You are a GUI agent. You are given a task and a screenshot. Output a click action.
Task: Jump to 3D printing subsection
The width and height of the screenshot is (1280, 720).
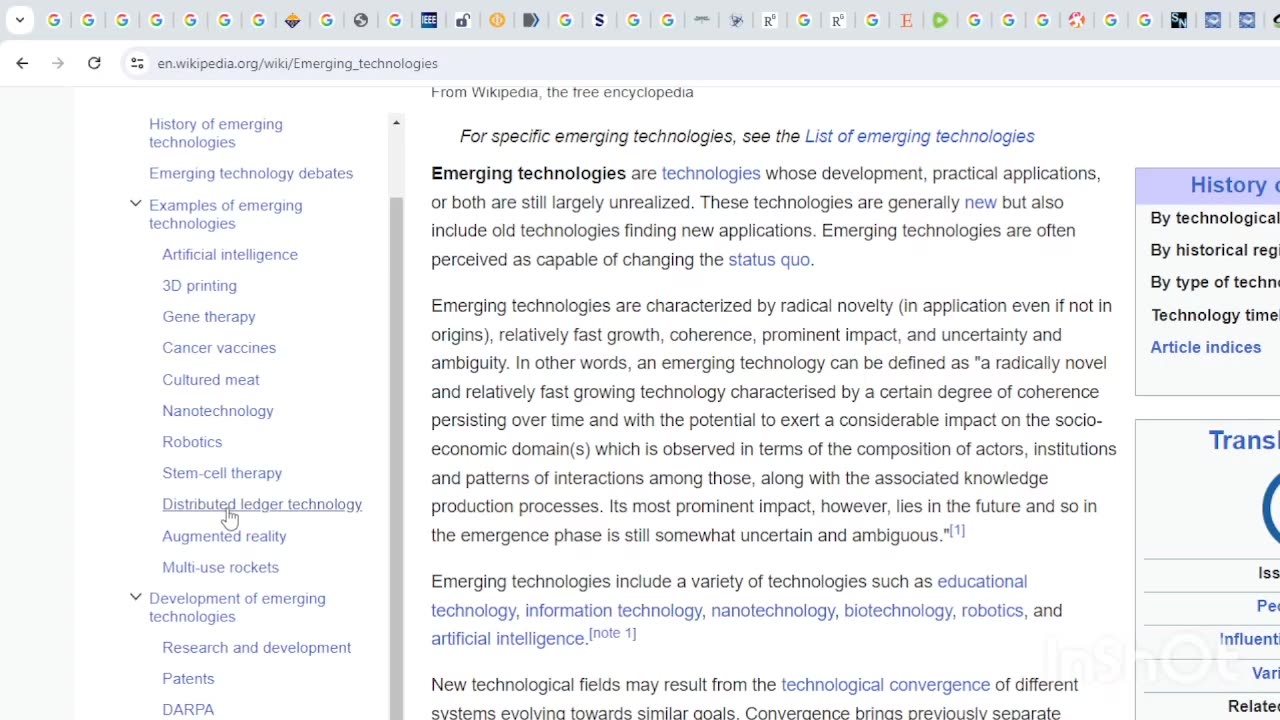200,285
